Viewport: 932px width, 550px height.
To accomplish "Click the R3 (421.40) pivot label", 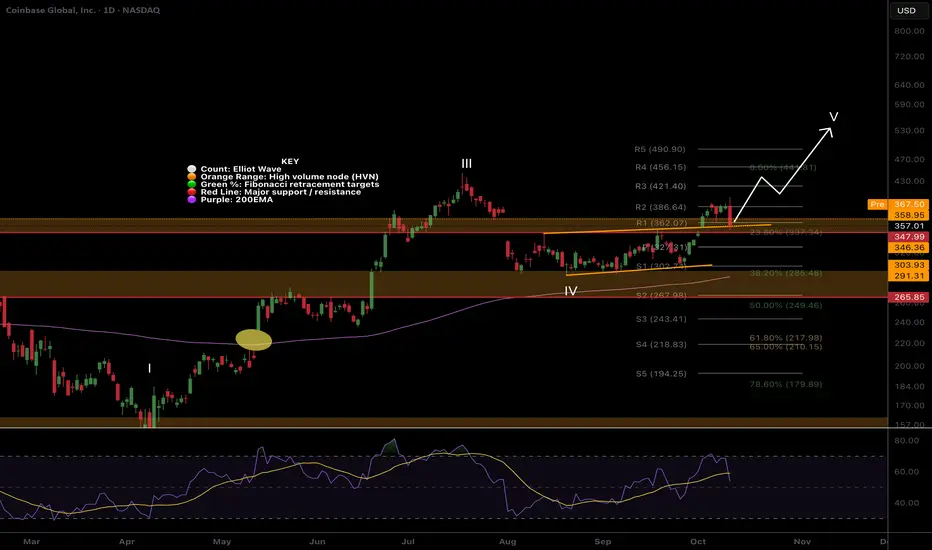I will 660,186.
